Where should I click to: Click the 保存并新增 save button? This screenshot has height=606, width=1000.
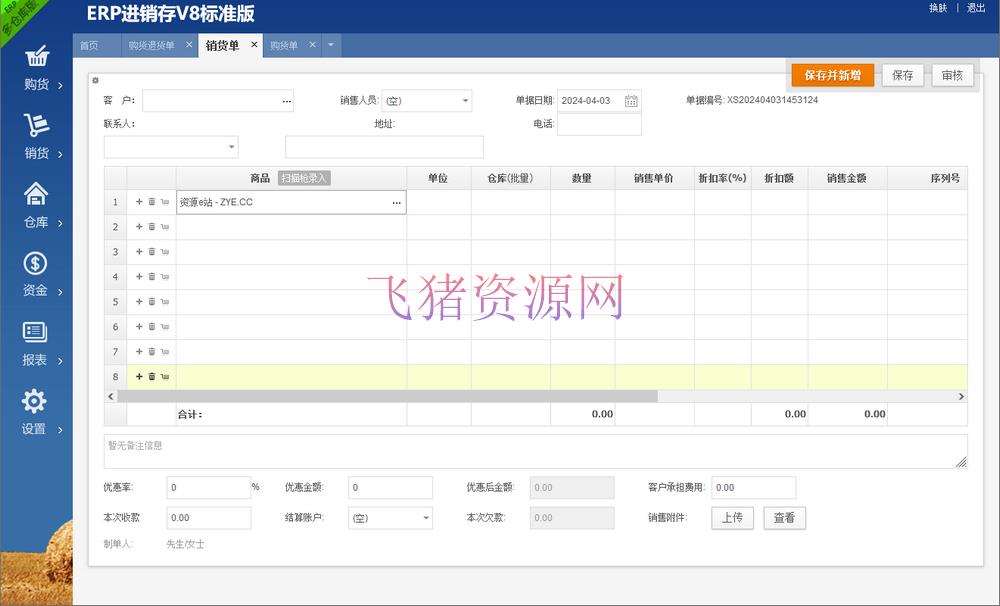pyautogui.click(x=834, y=75)
